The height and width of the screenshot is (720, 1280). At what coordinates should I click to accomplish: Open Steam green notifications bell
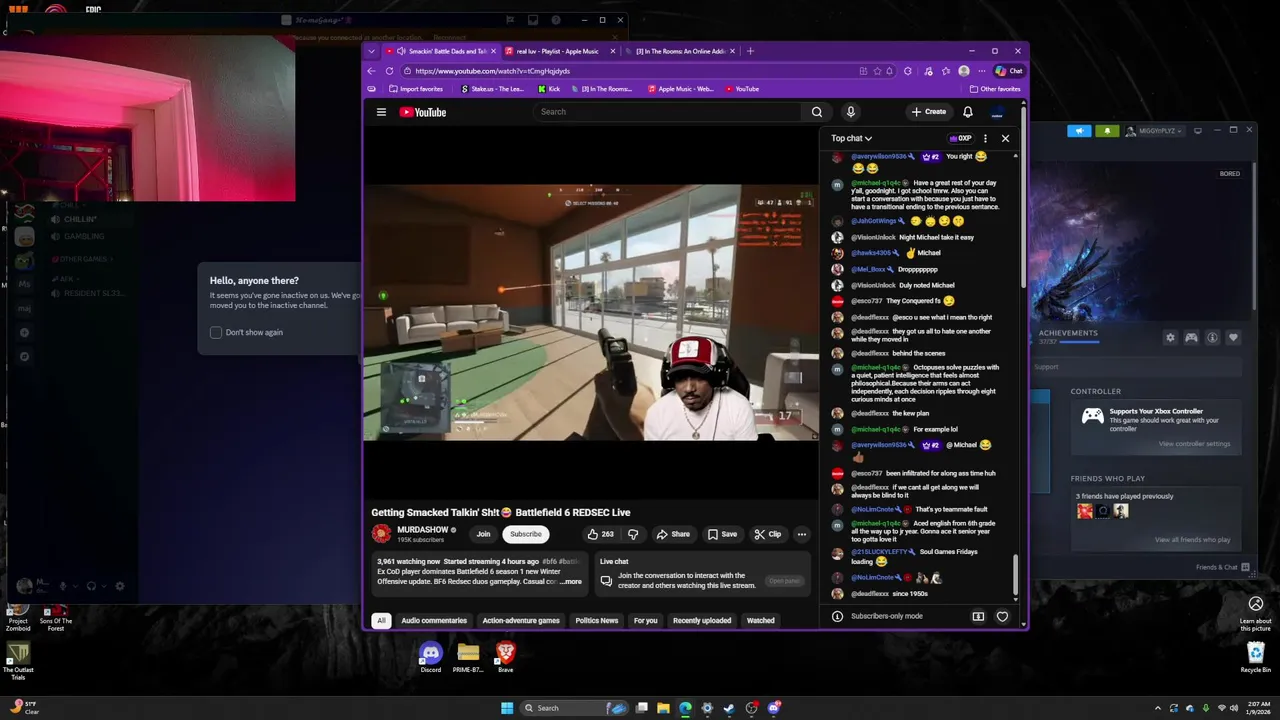(x=1107, y=131)
